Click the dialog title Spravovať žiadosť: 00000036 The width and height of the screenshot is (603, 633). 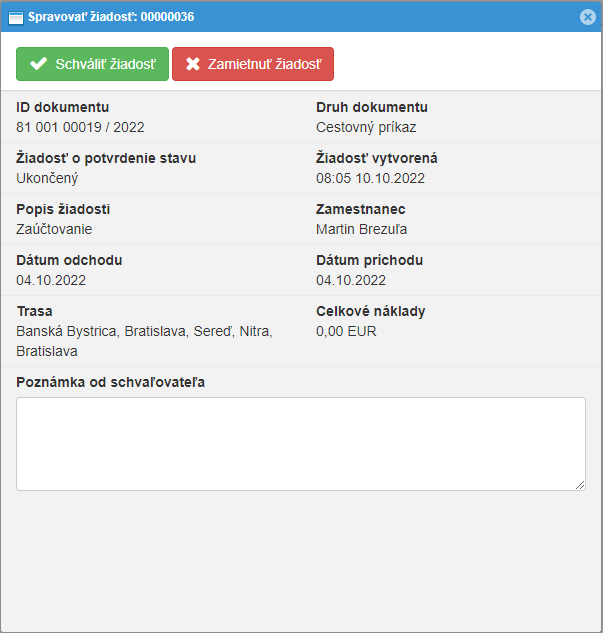[x=111, y=16]
